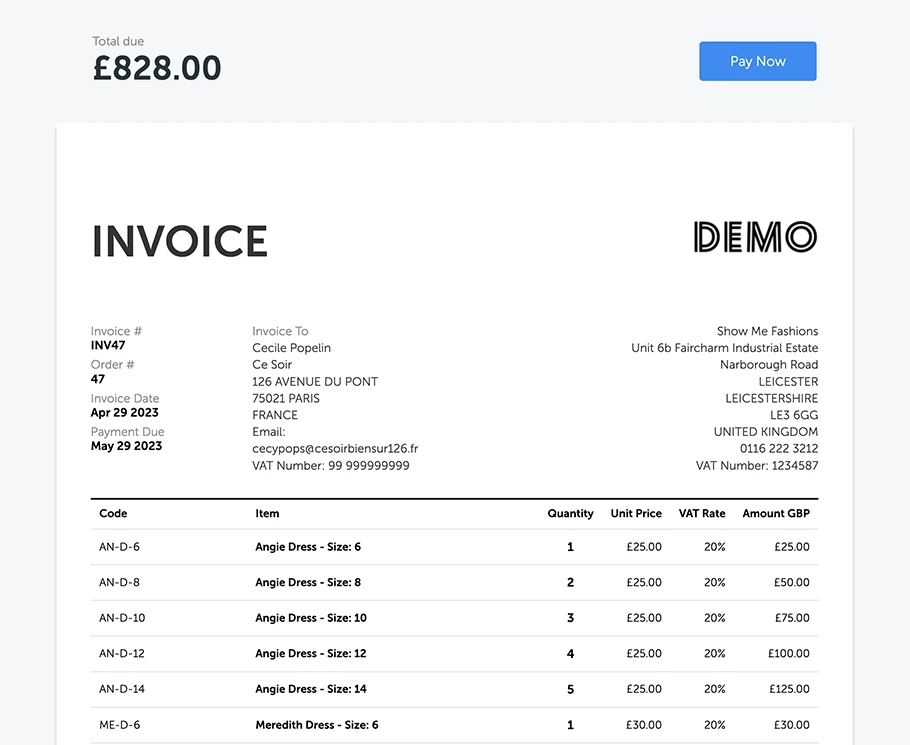Viewport: 910px width, 745px height.
Task: Select the £828.00 total due amount
Action: point(157,68)
